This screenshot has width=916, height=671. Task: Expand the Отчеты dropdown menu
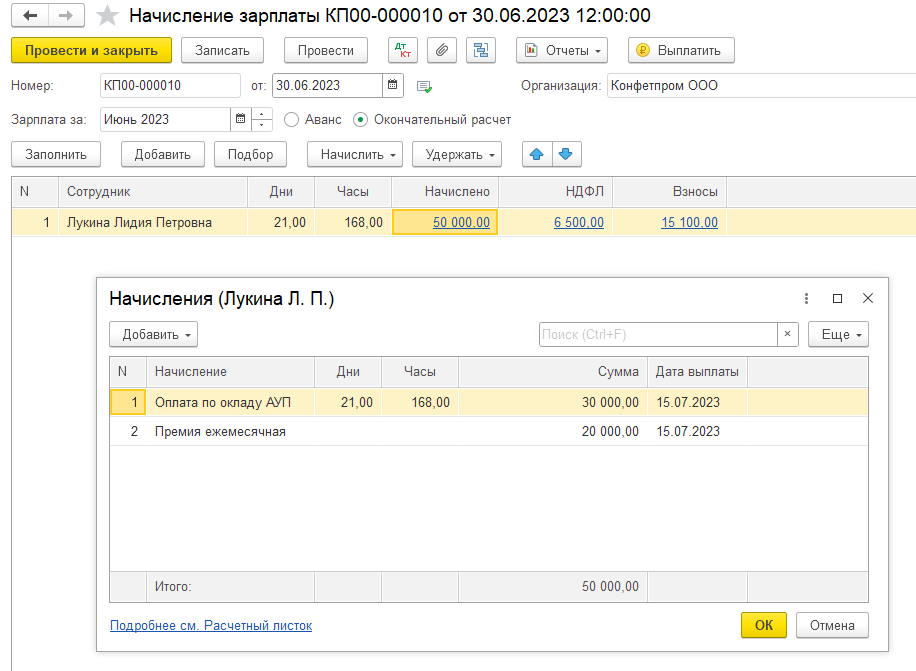[x=561, y=50]
